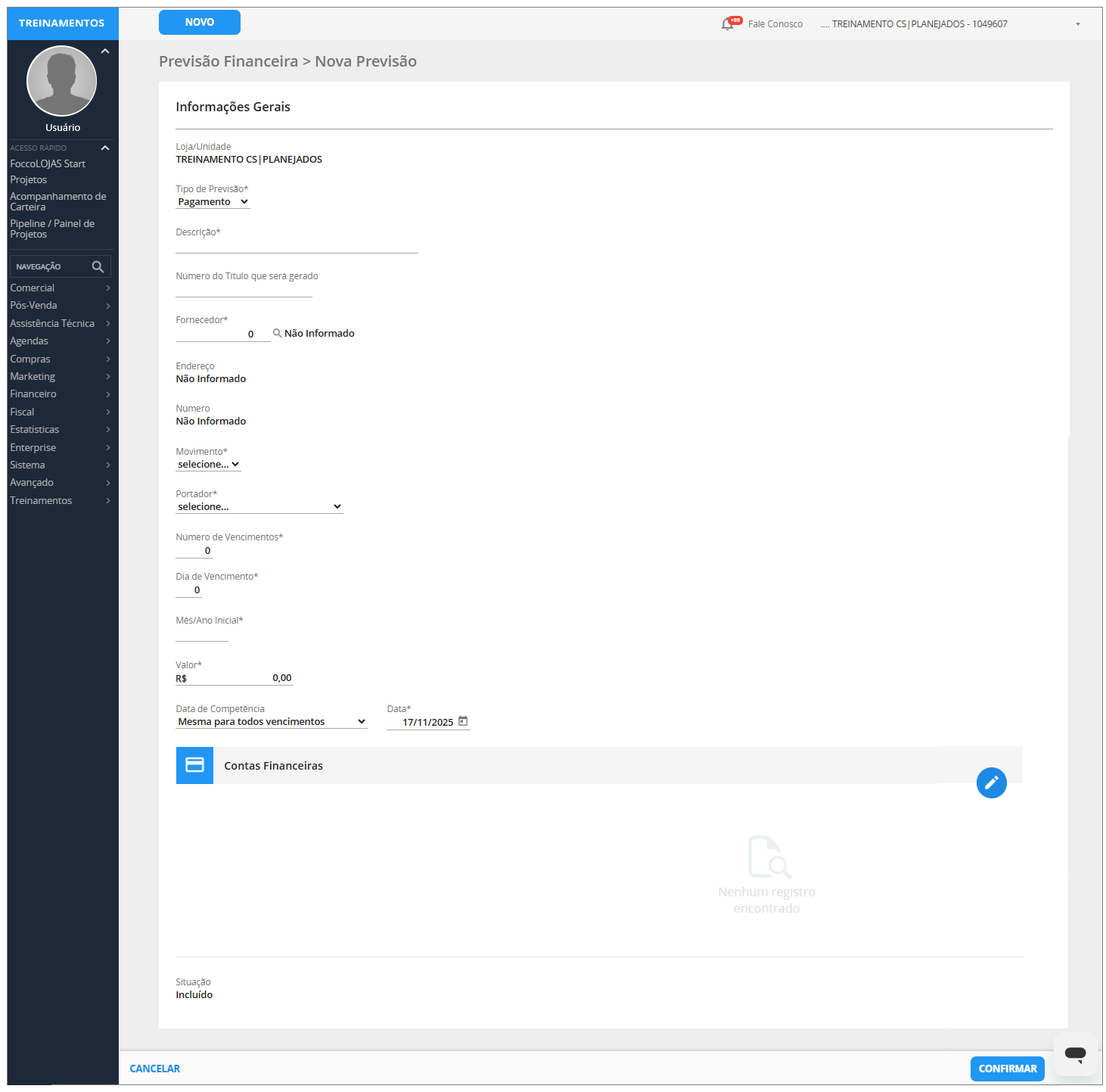This screenshot has height=1092, width=1106.
Task: Click the Número do Título input field
Action: [x=244, y=290]
